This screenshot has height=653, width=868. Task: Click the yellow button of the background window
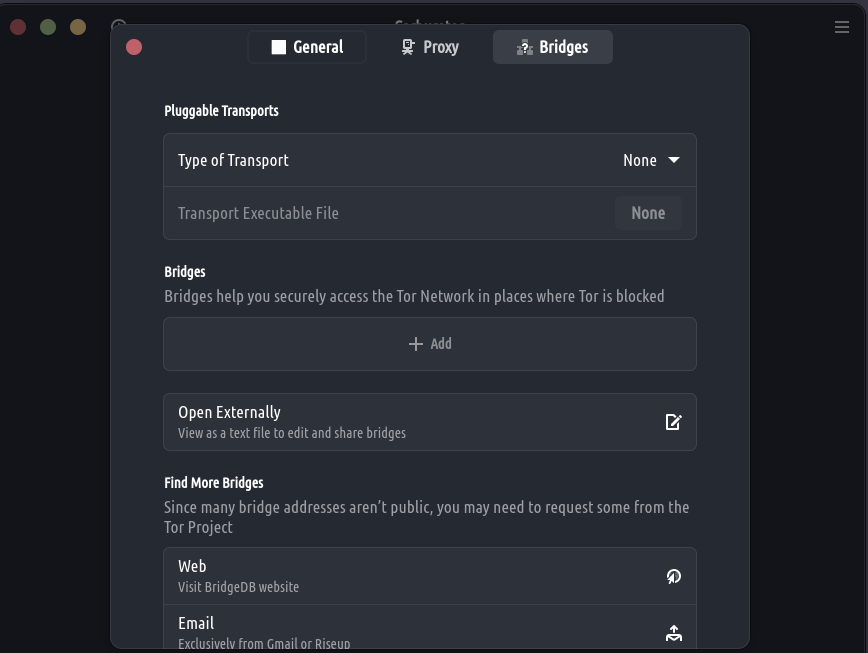pyautogui.click(x=78, y=27)
